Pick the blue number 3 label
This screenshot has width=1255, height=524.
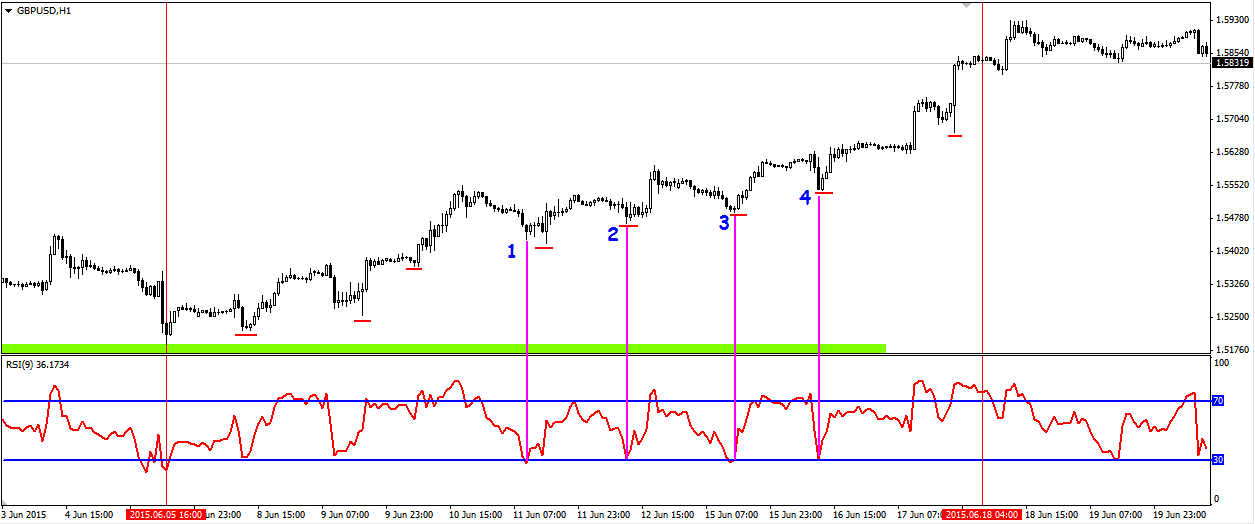tap(724, 223)
